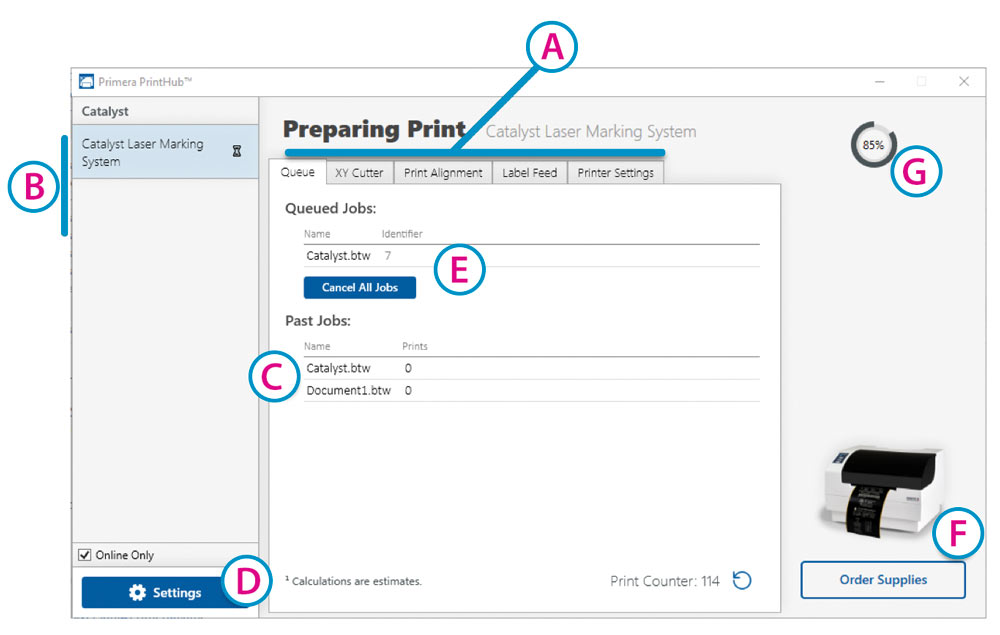
Task: Click the Primera PrintHub app icon
Action: [86, 82]
